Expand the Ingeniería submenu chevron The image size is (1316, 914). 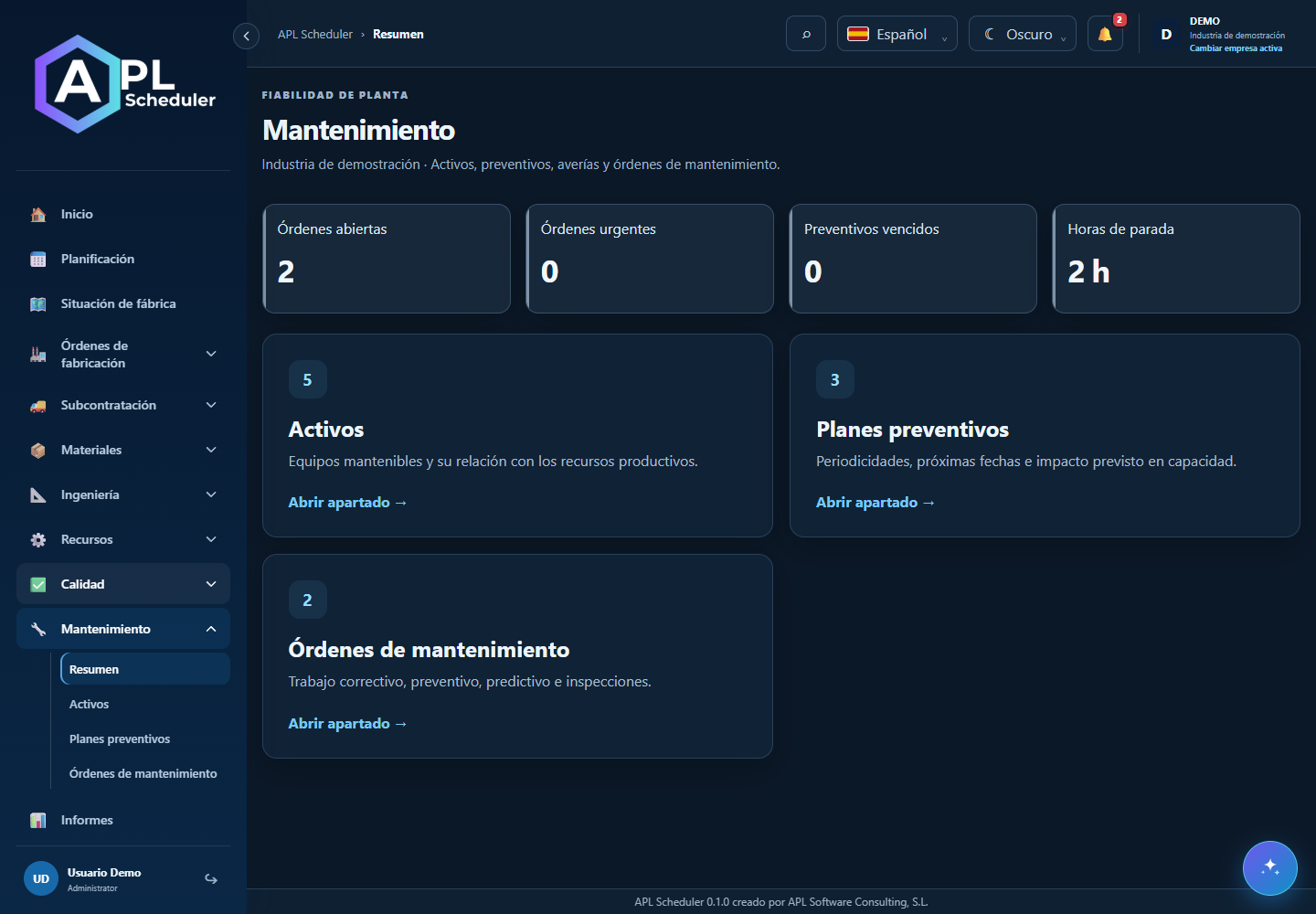click(211, 494)
